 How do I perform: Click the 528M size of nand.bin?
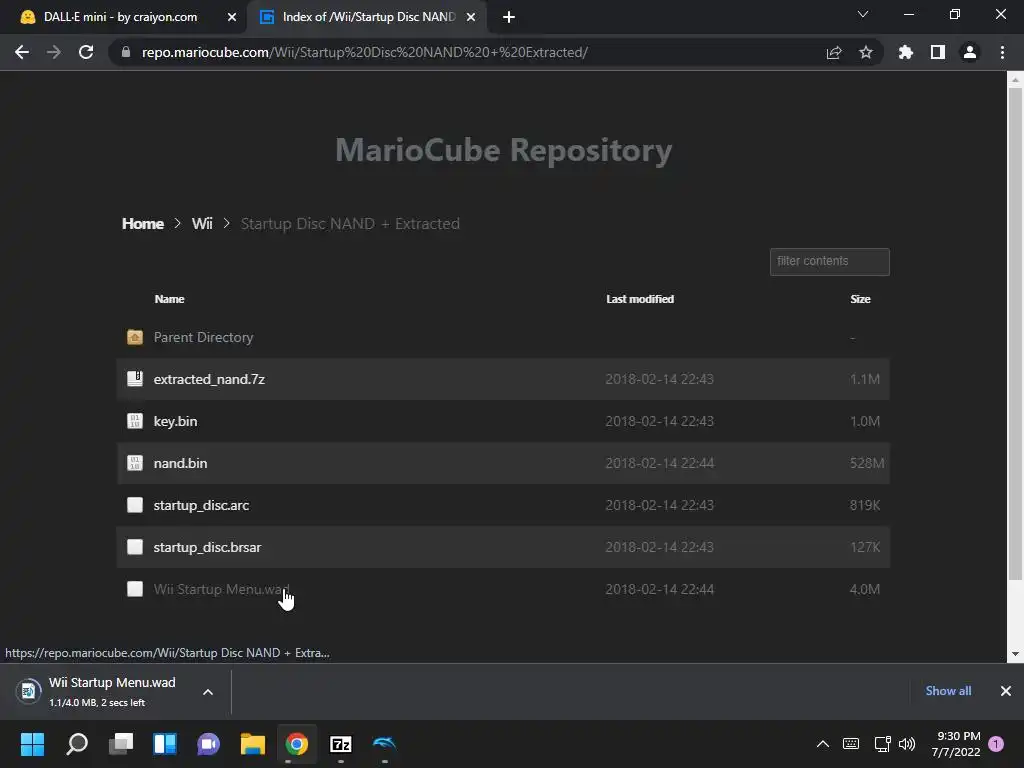[867, 463]
